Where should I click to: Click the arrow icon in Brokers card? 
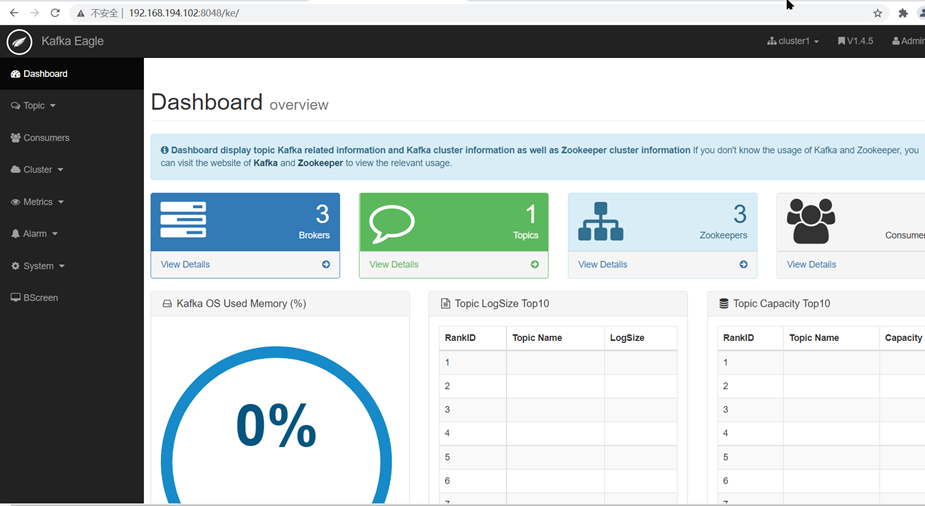326,264
